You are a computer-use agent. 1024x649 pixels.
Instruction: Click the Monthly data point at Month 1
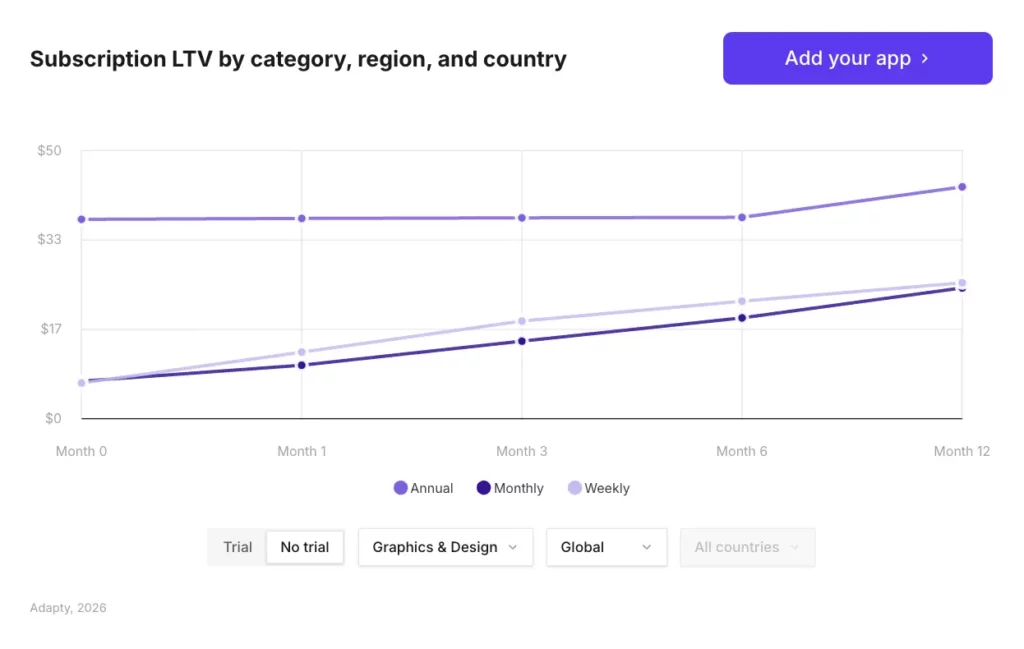301,366
